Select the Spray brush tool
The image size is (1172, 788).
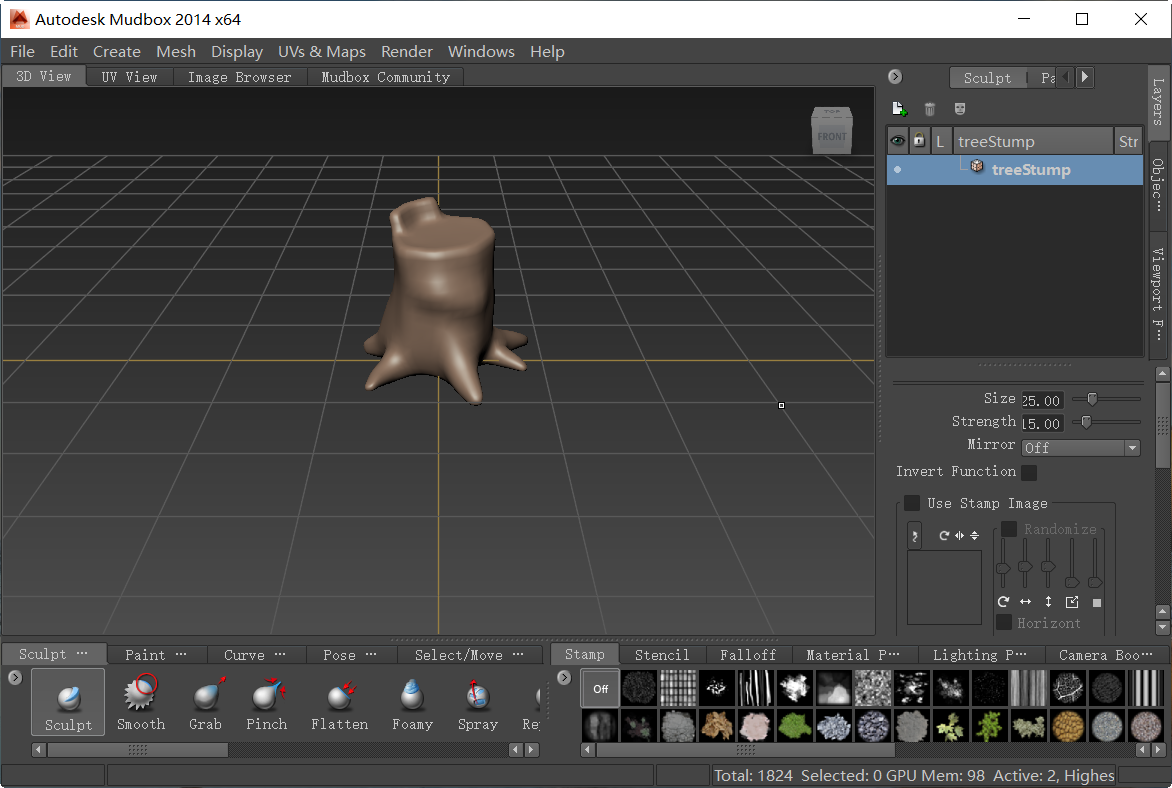tap(478, 701)
